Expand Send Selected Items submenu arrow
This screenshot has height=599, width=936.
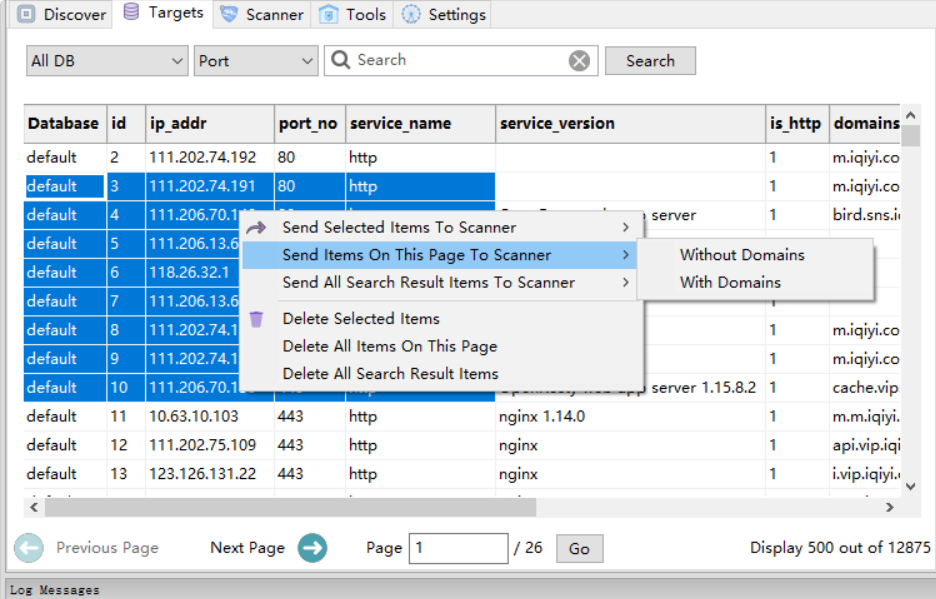(625, 228)
